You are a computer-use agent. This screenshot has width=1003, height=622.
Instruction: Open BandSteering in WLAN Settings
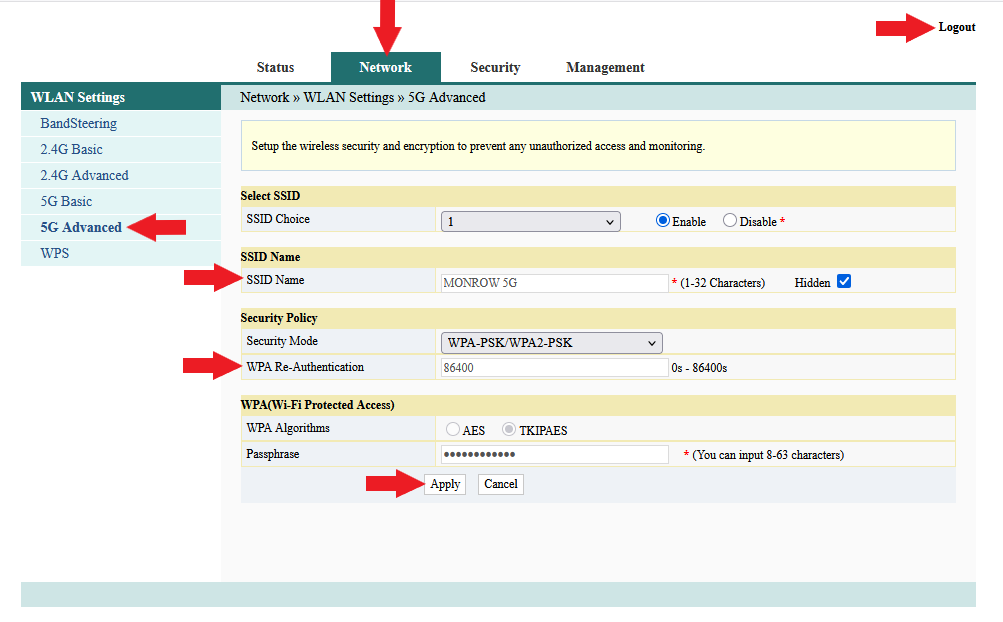pos(79,124)
